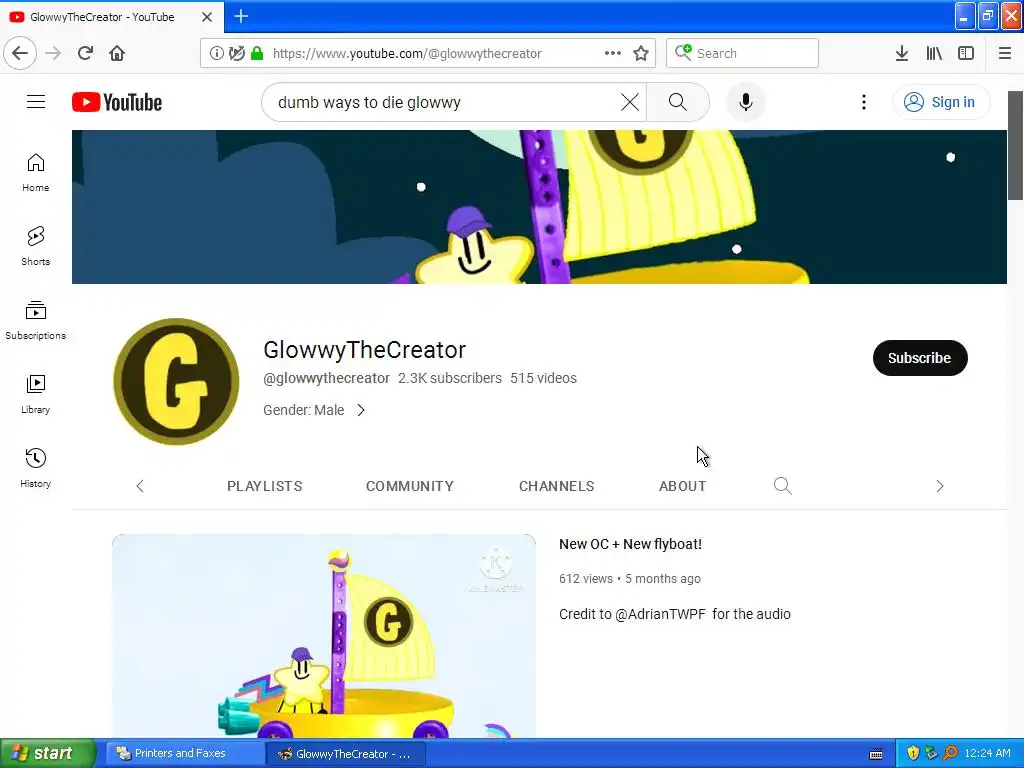Screen dimensions: 1024x768
Task: Open History in YouTube sidebar
Action: (36, 468)
